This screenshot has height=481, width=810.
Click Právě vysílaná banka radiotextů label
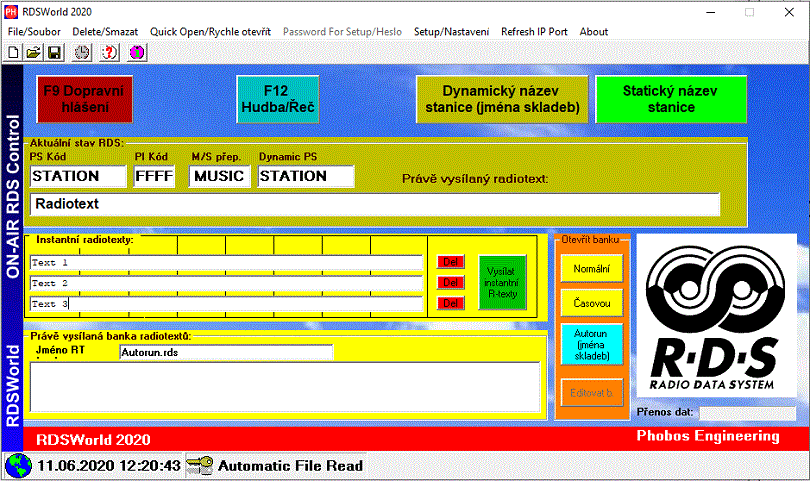coord(111,336)
